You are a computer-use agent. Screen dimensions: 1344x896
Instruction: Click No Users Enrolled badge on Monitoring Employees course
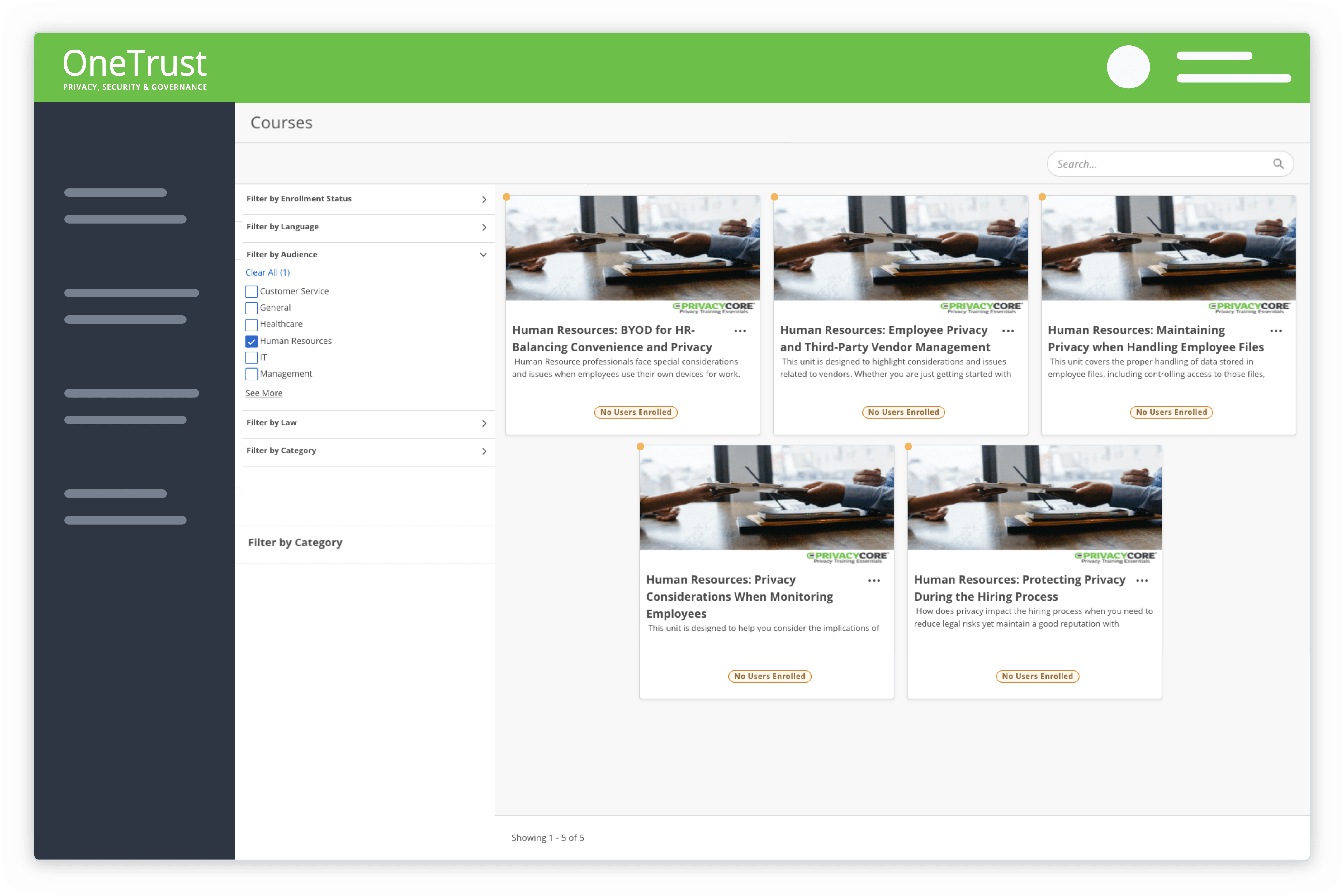pyautogui.click(x=770, y=676)
